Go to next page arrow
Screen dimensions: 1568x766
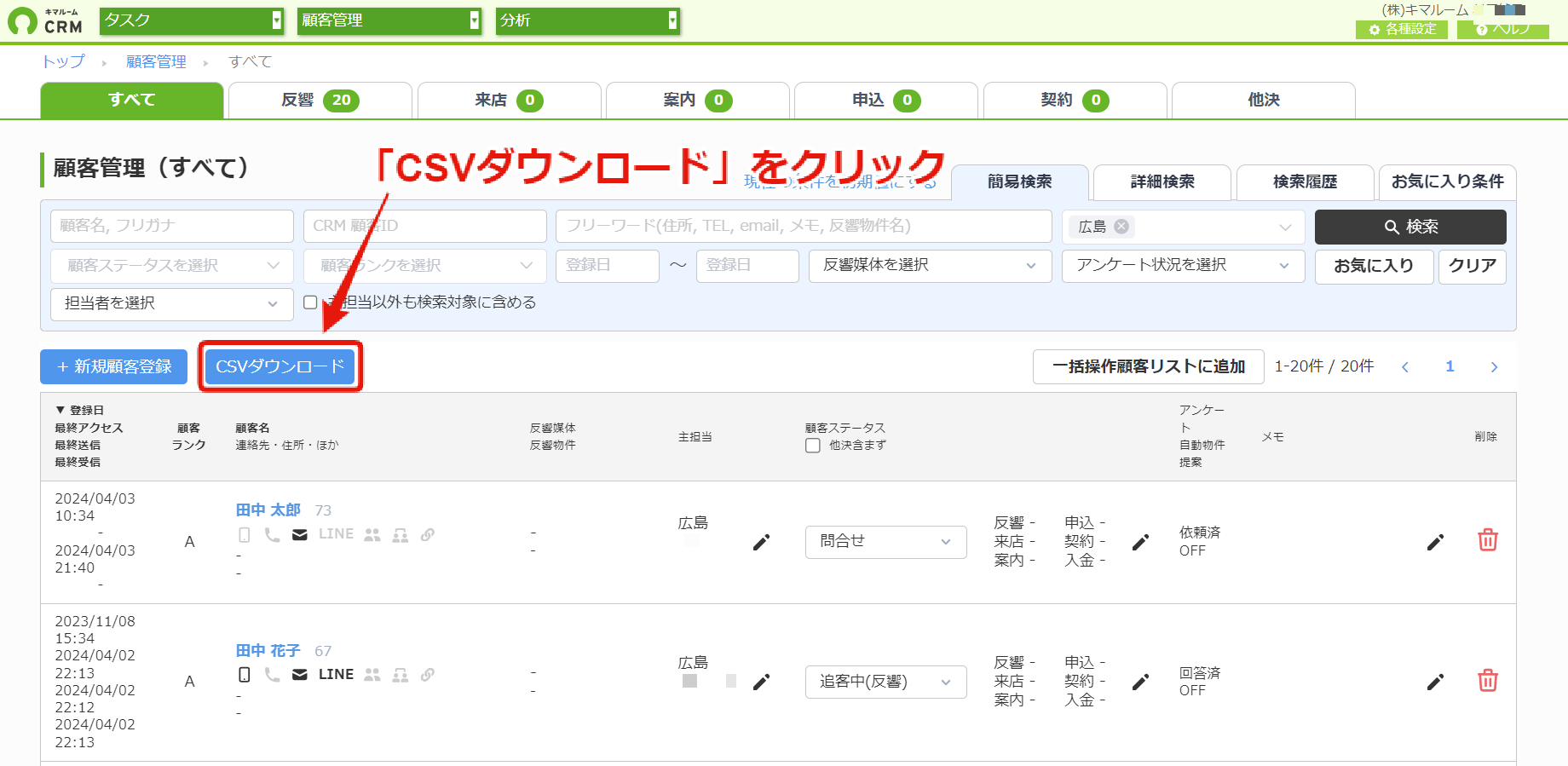(x=1494, y=367)
